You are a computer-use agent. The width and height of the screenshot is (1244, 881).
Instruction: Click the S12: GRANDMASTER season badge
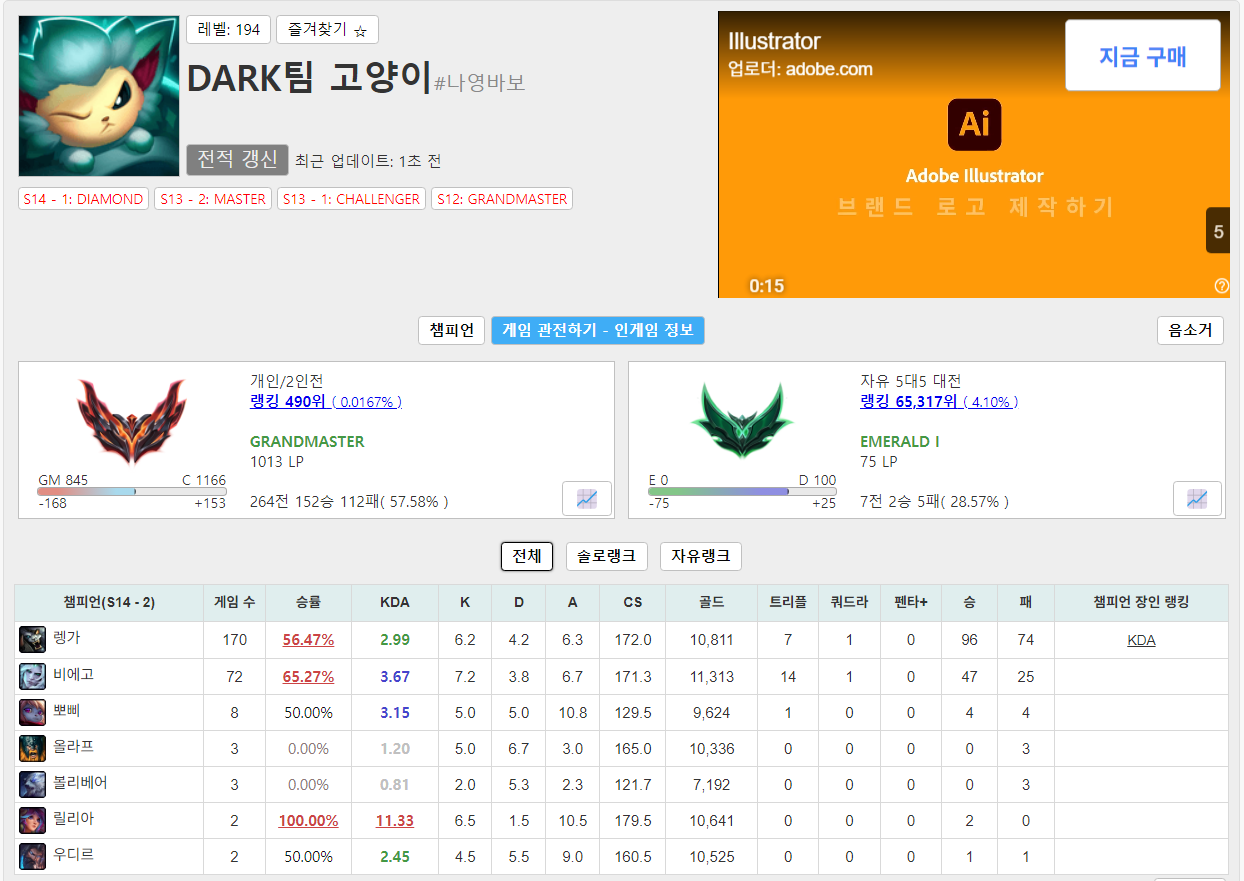pyautogui.click(x=502, y=199)
